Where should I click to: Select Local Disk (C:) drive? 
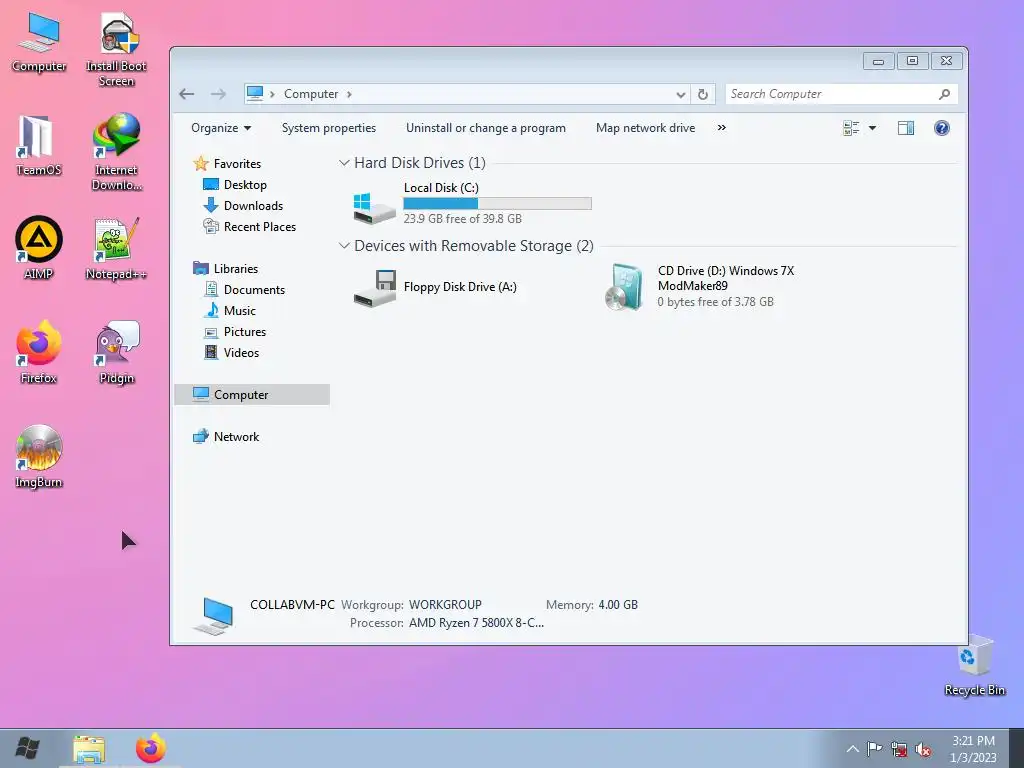coord(472,203)
